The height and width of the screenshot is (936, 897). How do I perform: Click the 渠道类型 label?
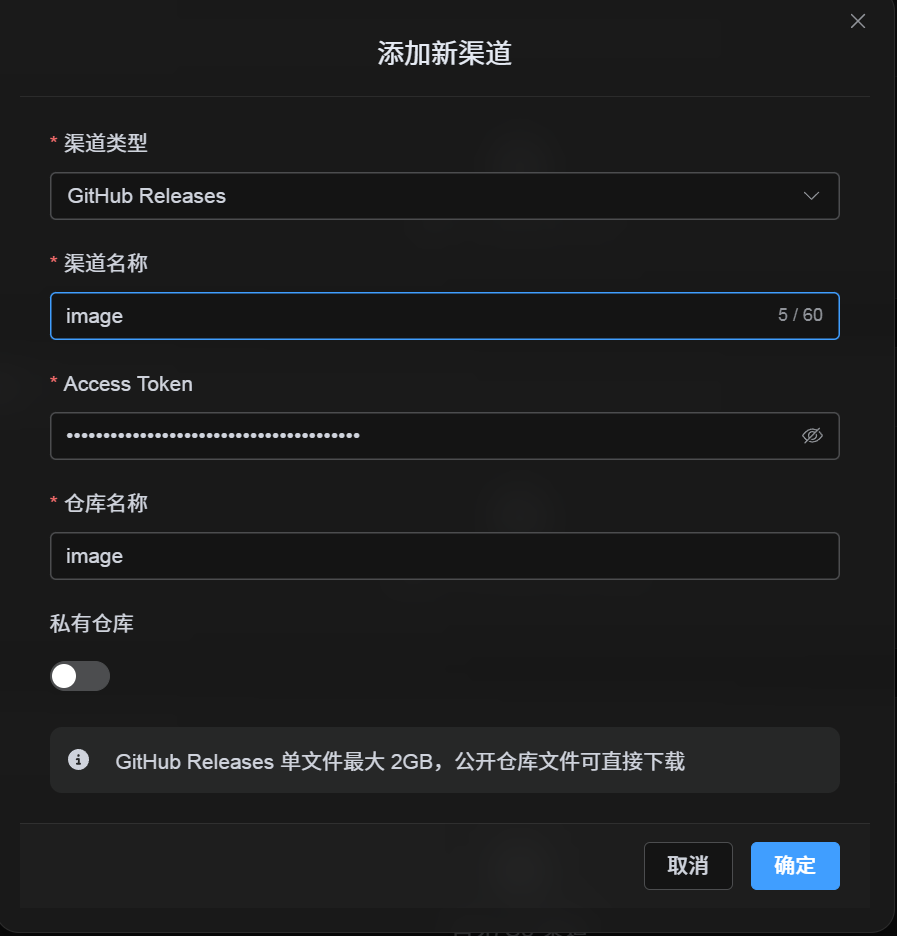coord(106,143)
